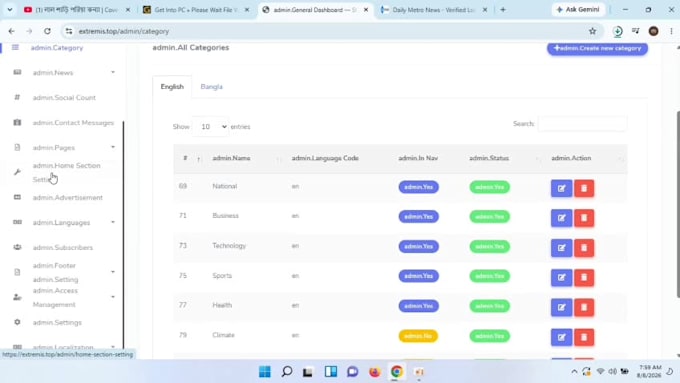Click the admin.News sidebar icon
680x383 pixels.
(x=17, y=72)
